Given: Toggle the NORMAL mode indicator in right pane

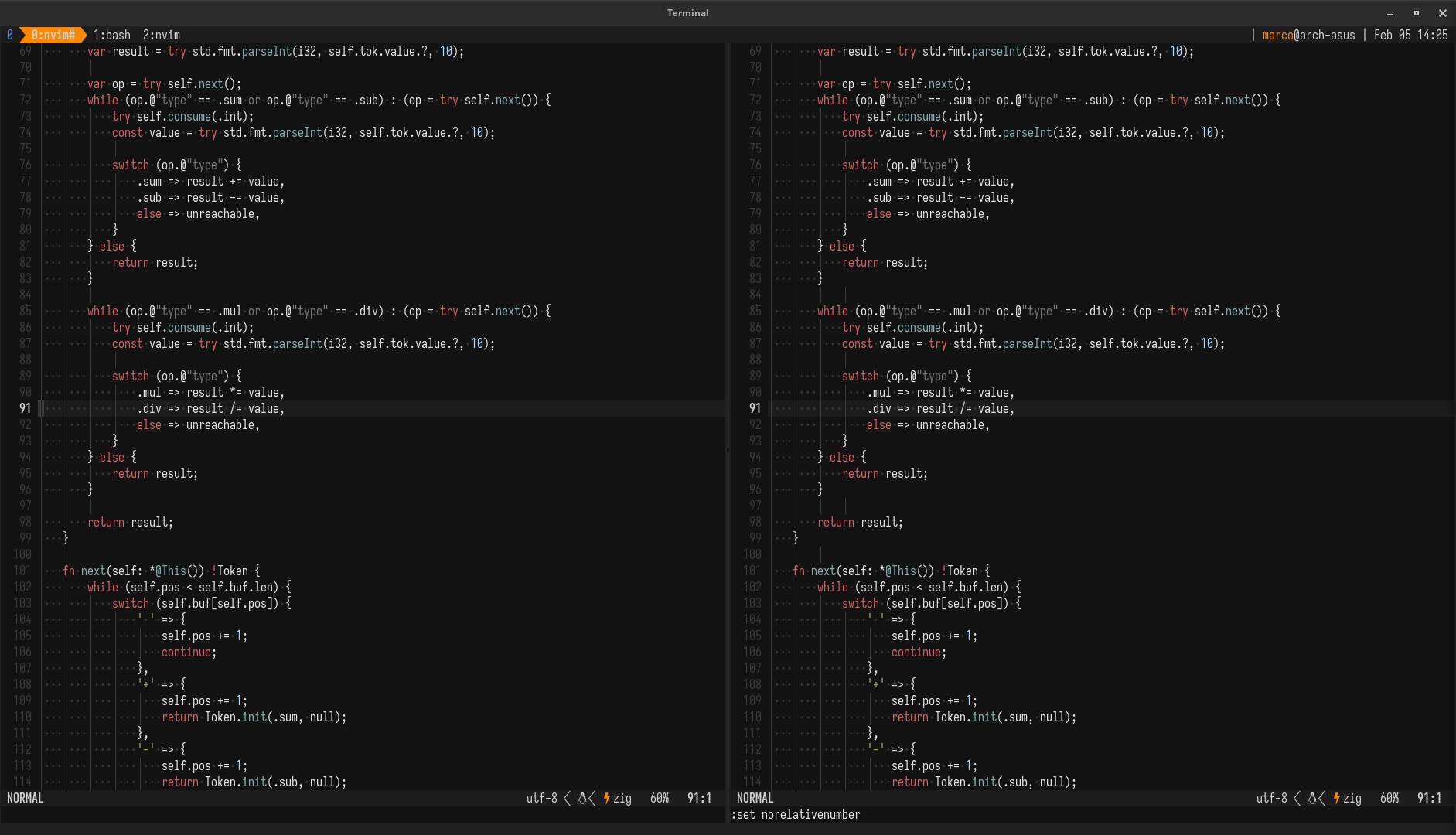Looking at the screenshot, I should click(755, 798).
